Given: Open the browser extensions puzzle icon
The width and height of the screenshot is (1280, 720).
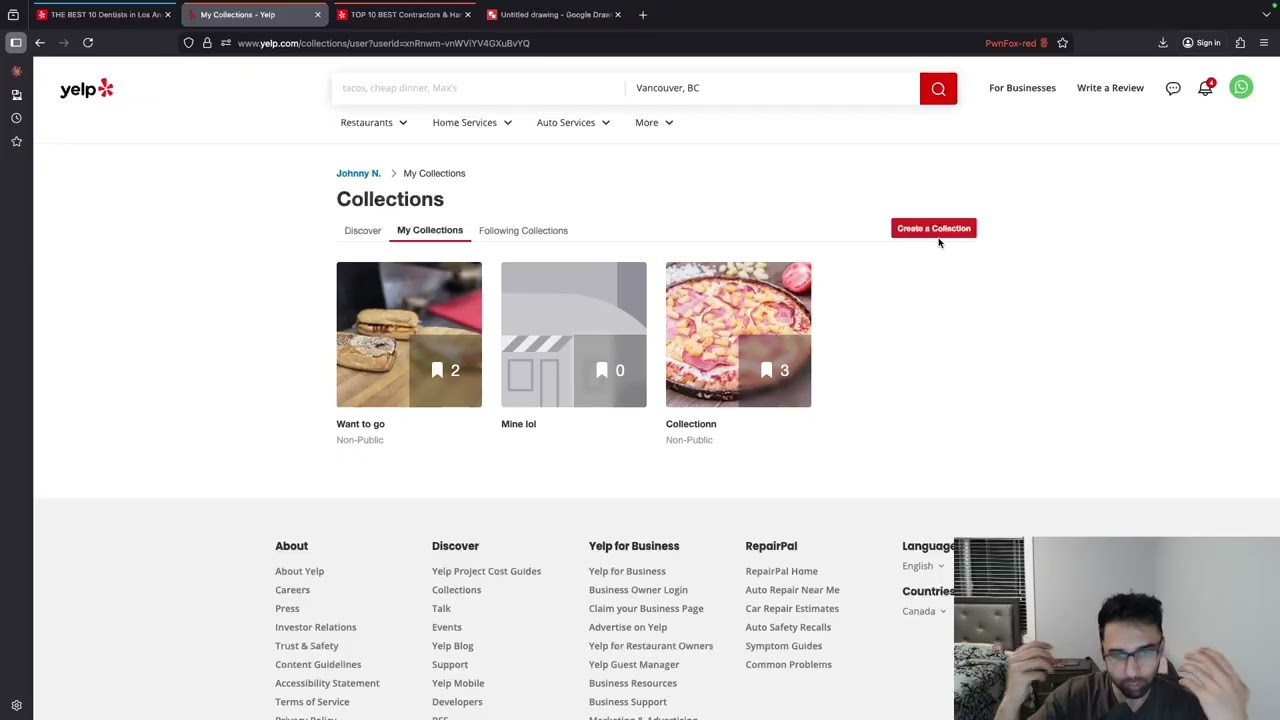Looking at the screenshot, I should [1240, 43].
